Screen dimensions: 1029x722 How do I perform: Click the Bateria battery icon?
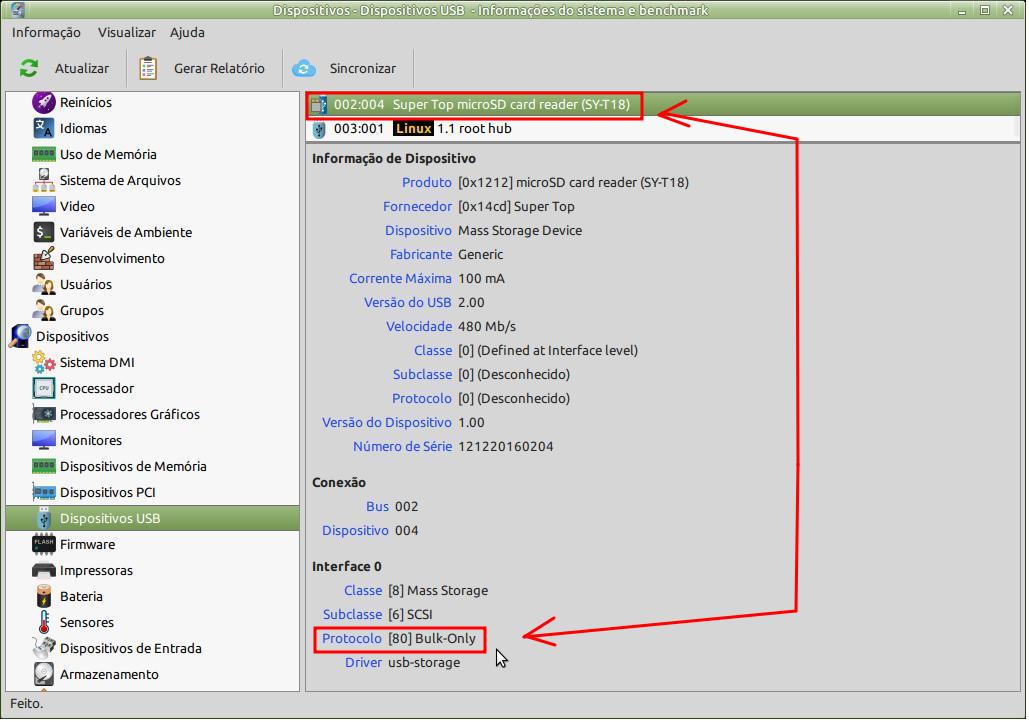(x=44, y=596)
